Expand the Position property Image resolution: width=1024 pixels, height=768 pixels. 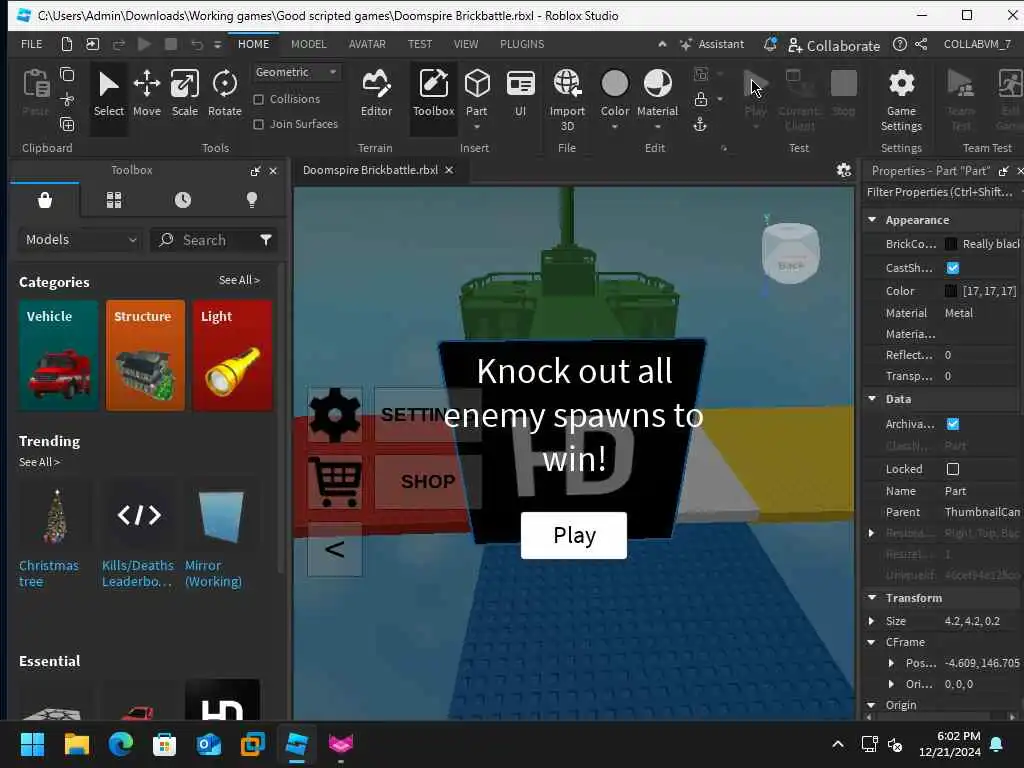pos(891,663)
